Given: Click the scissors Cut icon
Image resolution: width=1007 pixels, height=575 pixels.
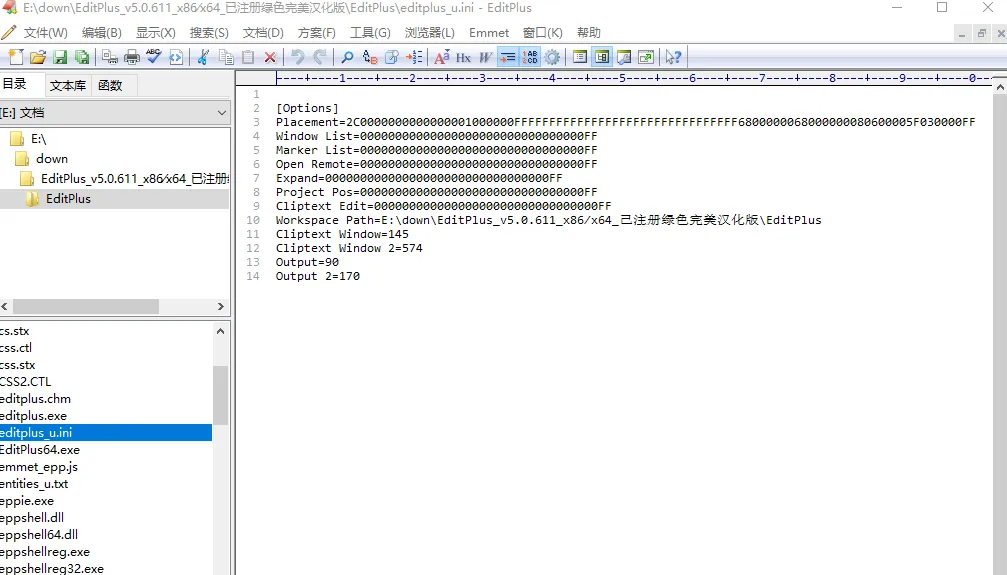Looking at the screenshot, I should (204, 58).
